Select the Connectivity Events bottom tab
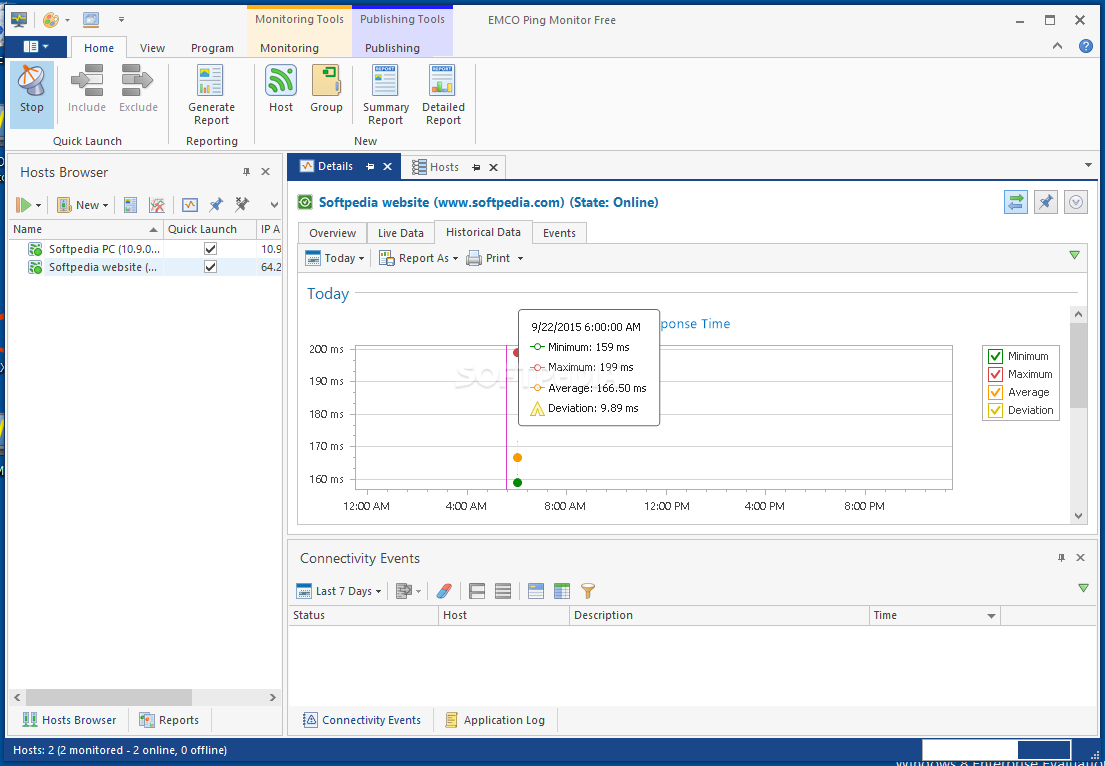This screenshot has width=1105, height=766. pyautogui.click(x=362, y=720)
